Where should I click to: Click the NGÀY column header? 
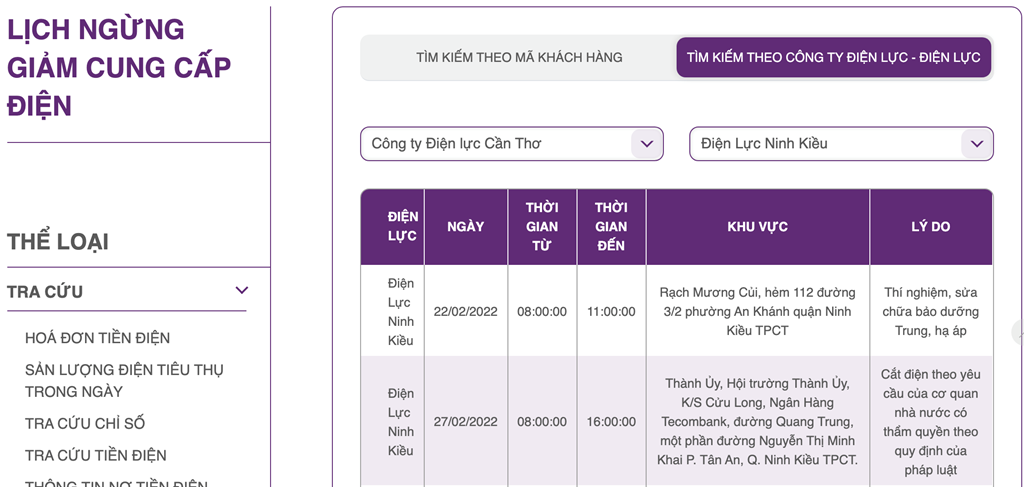(x=466, y=227)
